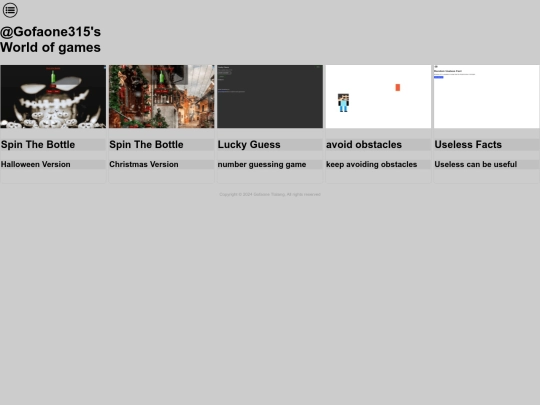Open the hamburger list menu icon
The height and width of the screenshot is (405, 540).
tap(10, 10)
